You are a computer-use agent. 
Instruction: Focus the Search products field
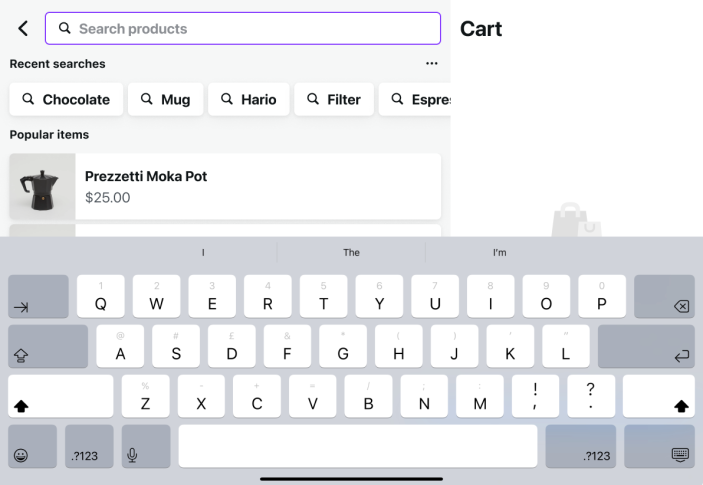(243, 29)
